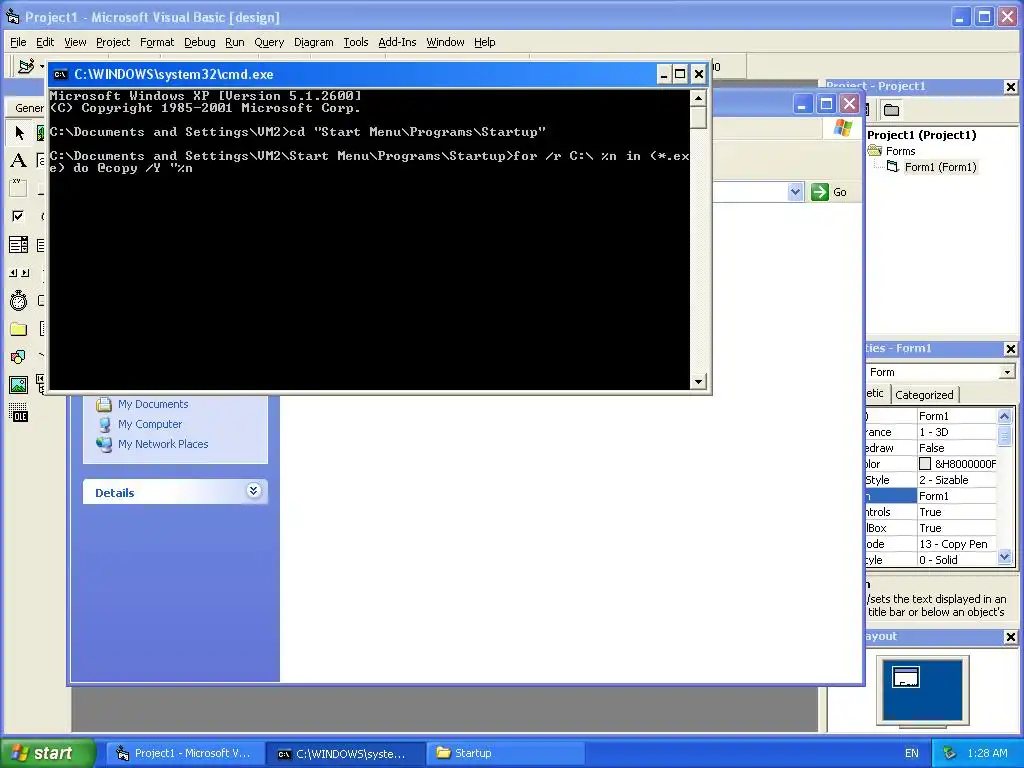1024x768 pixels.
Task: Click the 'False' property value
Action: (x=957, y=448)
